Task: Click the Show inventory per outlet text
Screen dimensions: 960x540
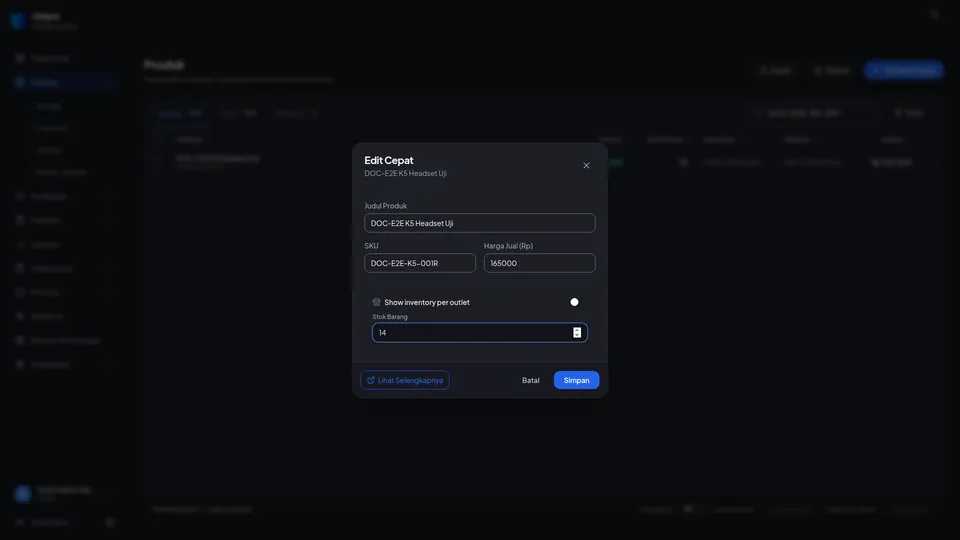Action: [x=427, y=302]
